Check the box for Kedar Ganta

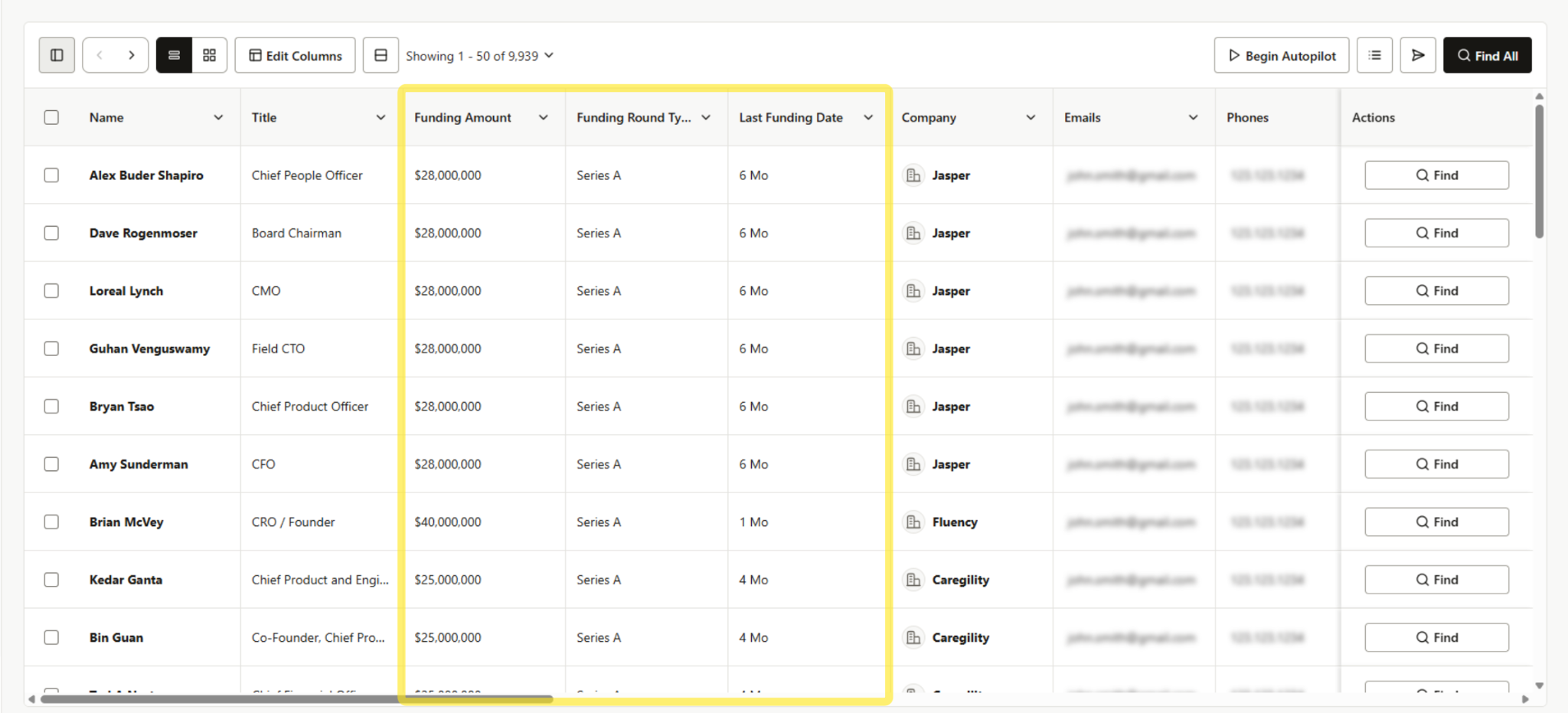click(51, 580)
